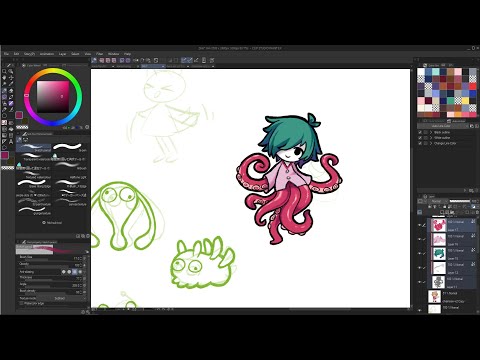The image size is (480, 360).
Task: Select the Zoom magnifier tool
Action: tap(5, 72)
